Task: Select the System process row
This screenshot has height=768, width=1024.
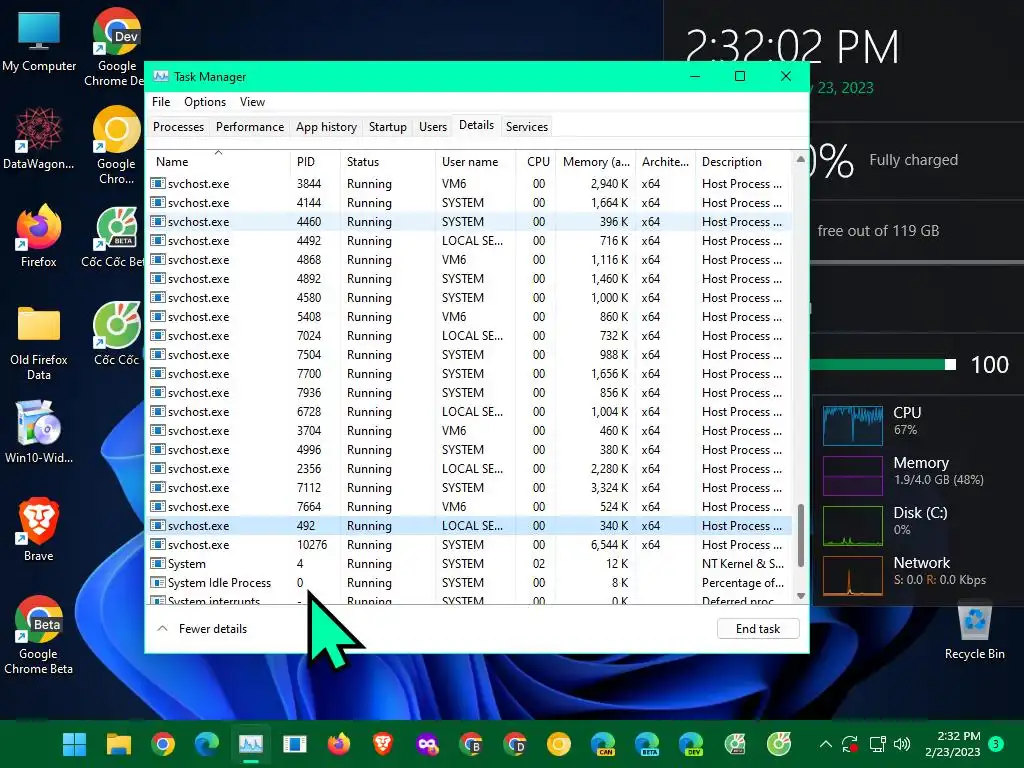Action: (470, 564)
